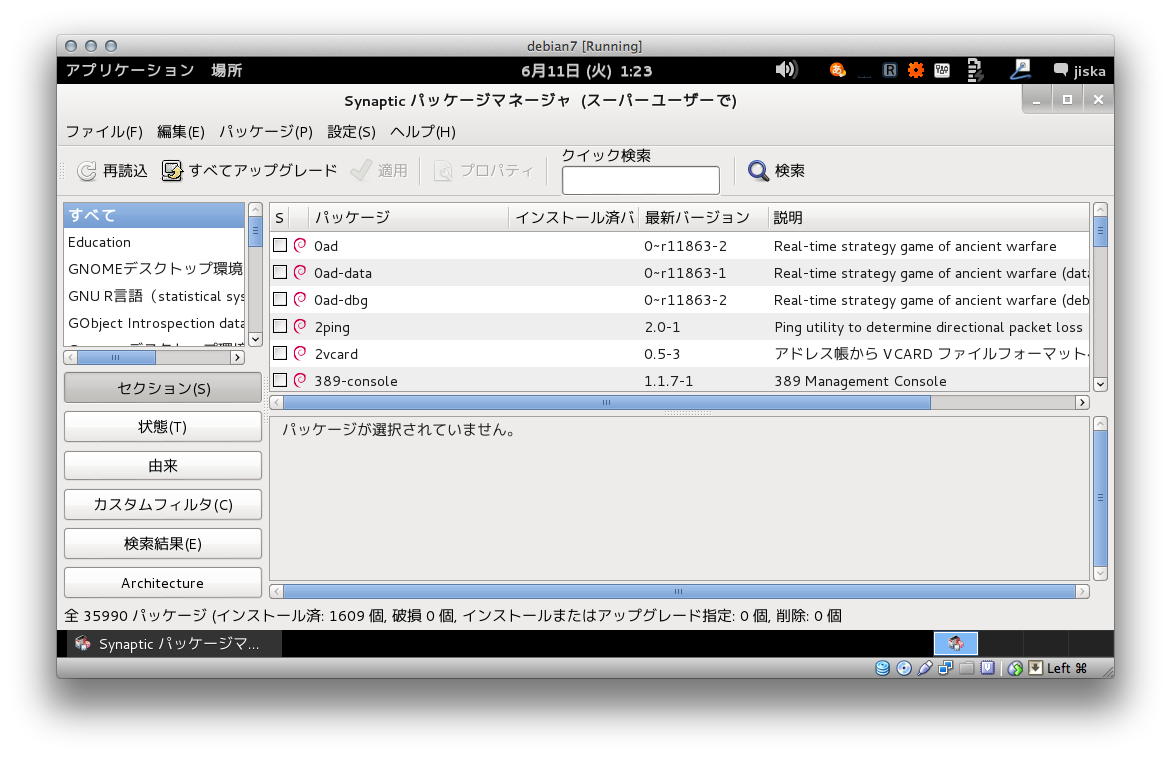Viewport: 1171px width, 757px height.
Task: Select the highlighted workspace switcher cell
Action: [956, 644]
